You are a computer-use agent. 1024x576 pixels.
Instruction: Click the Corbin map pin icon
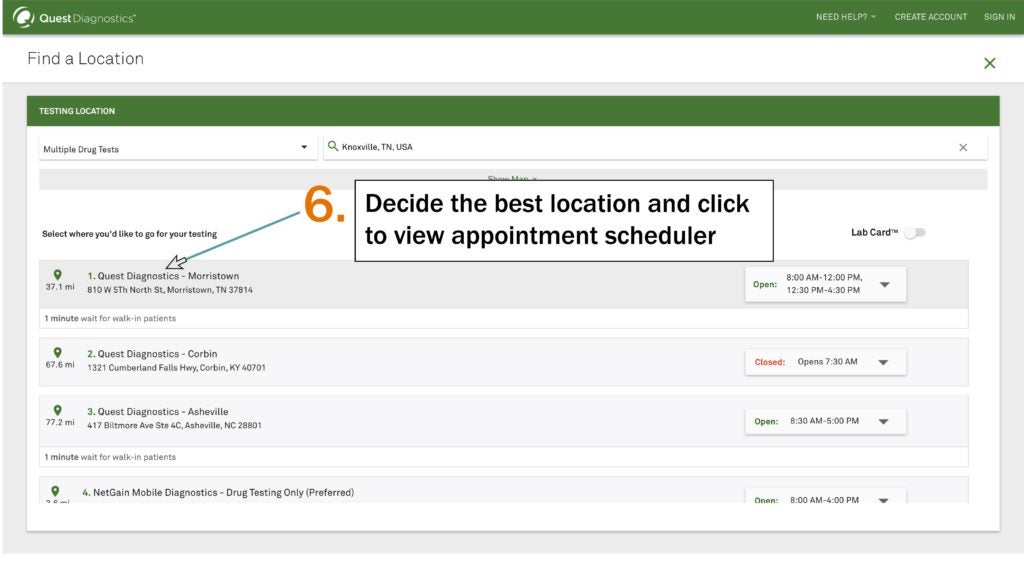click(x=57, y=353)
